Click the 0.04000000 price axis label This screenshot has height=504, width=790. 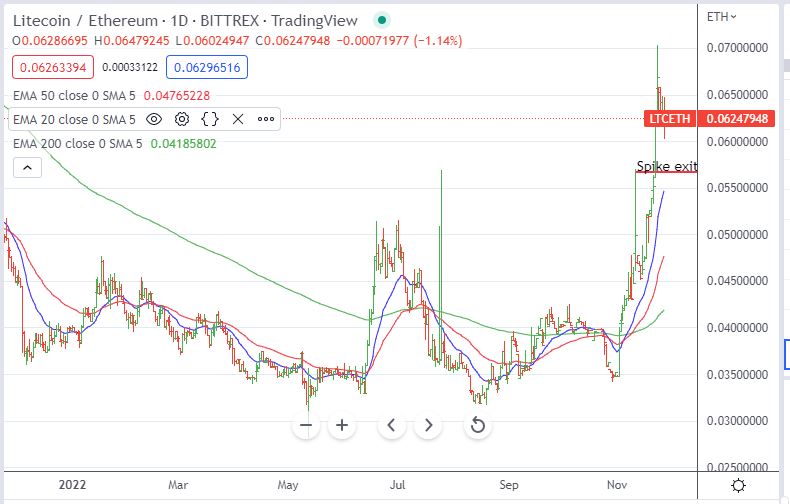click(737, 328)
